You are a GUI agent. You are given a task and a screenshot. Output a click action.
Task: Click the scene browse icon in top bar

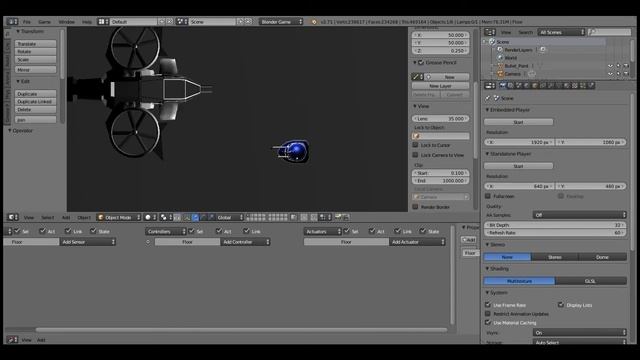click(182, 22)
